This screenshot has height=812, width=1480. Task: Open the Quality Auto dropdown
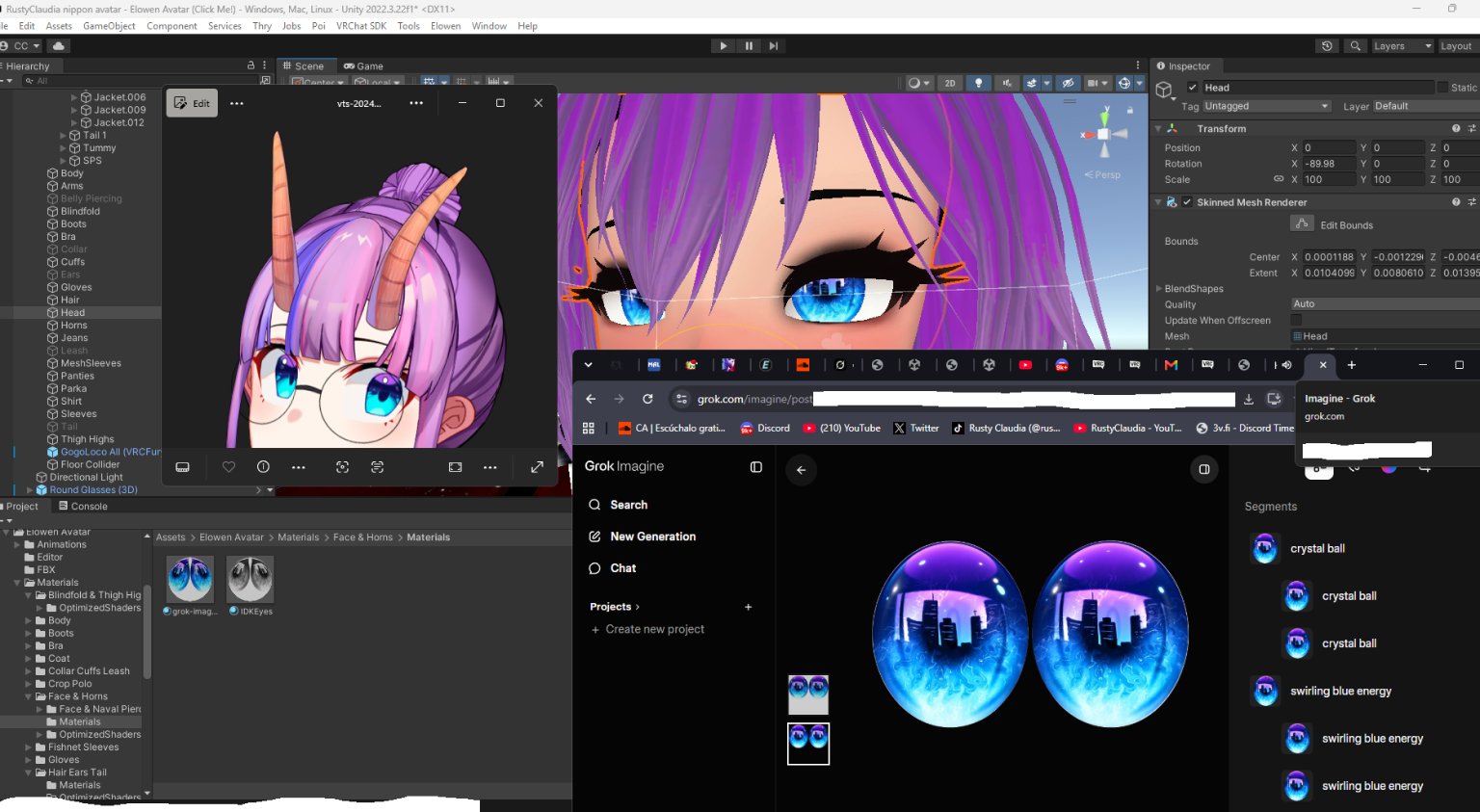click(1386, 304)
